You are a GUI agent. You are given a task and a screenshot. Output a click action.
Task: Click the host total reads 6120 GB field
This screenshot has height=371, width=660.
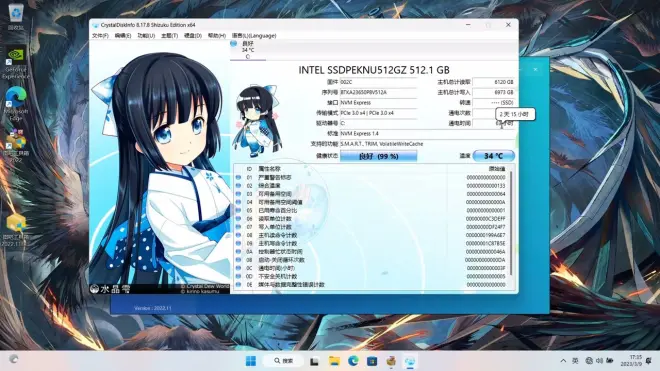[493, 82]
